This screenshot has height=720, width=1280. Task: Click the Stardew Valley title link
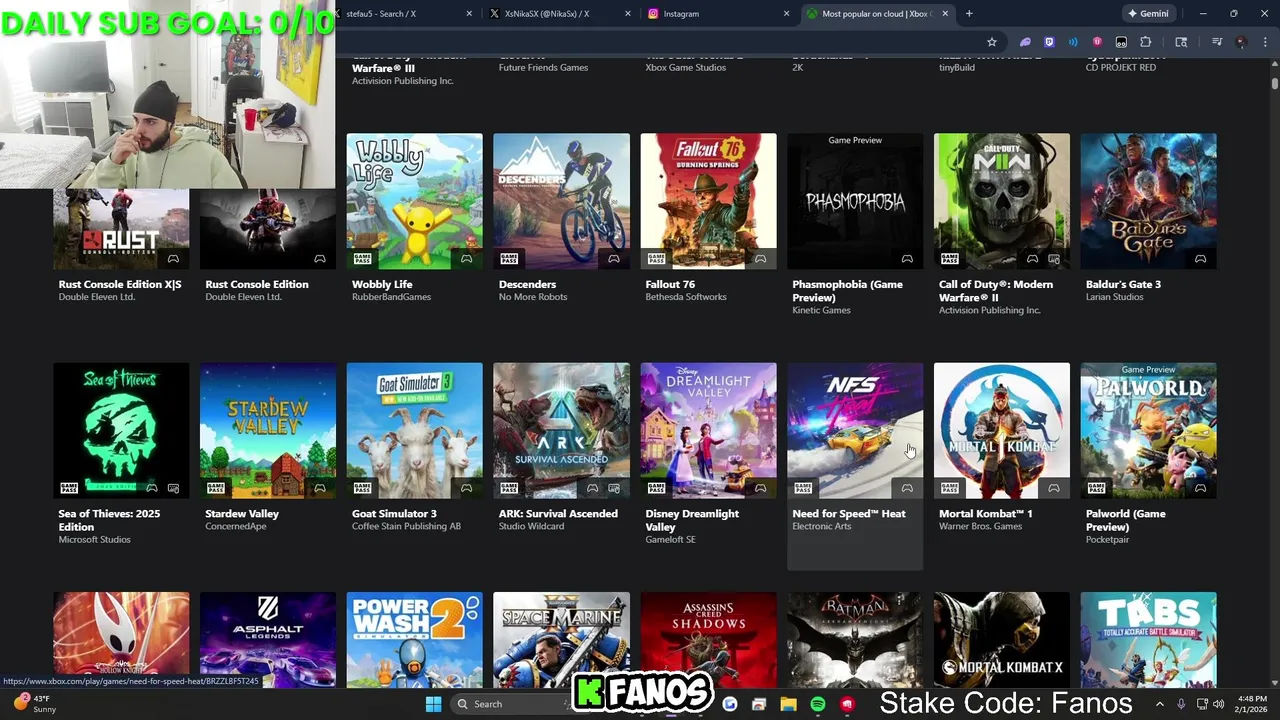coord(242,514)
